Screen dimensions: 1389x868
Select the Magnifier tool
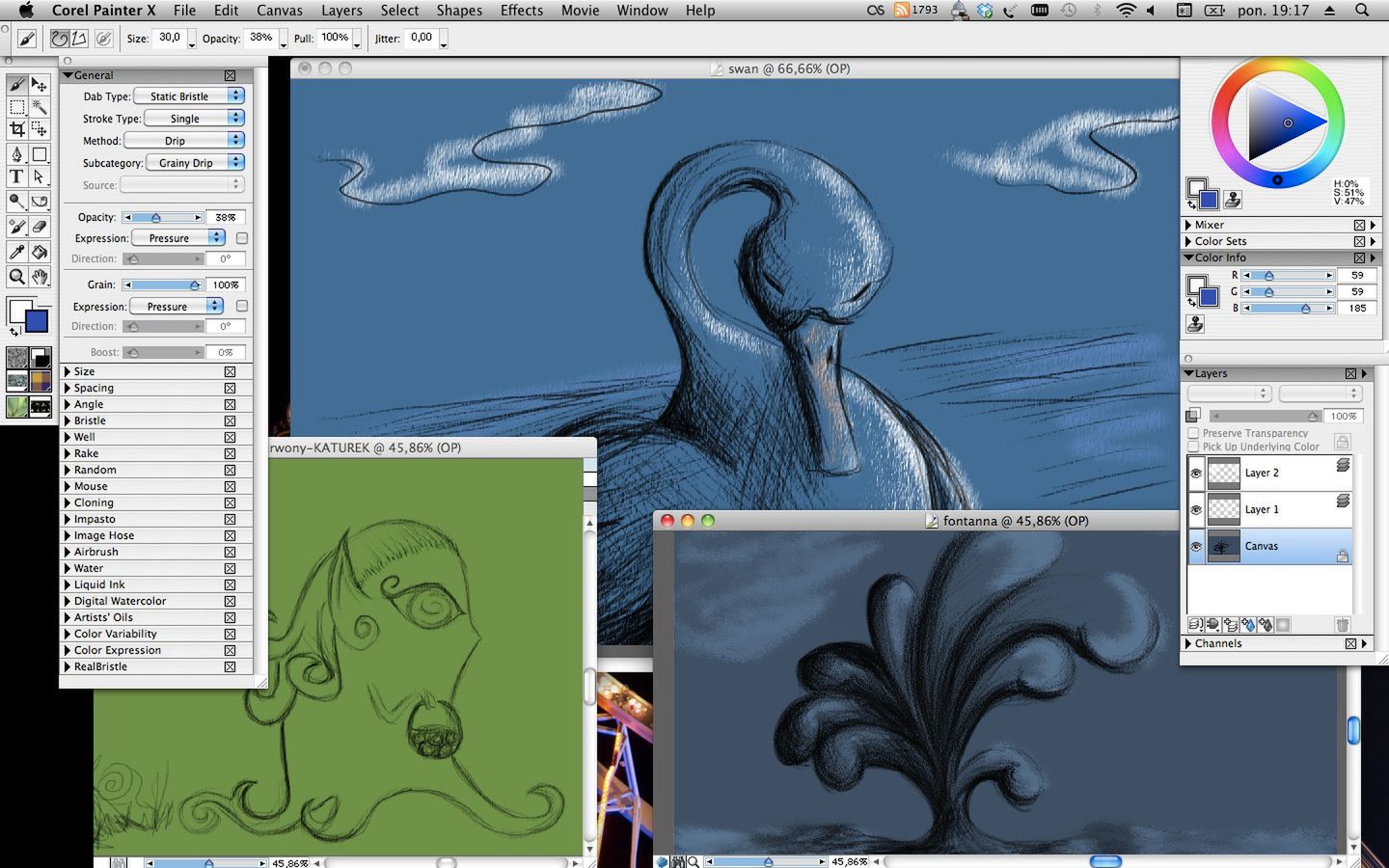15,277
